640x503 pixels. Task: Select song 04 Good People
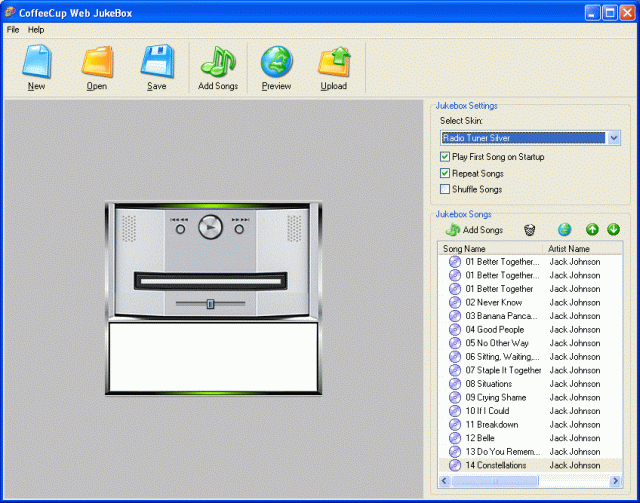(x=495, y=329)
